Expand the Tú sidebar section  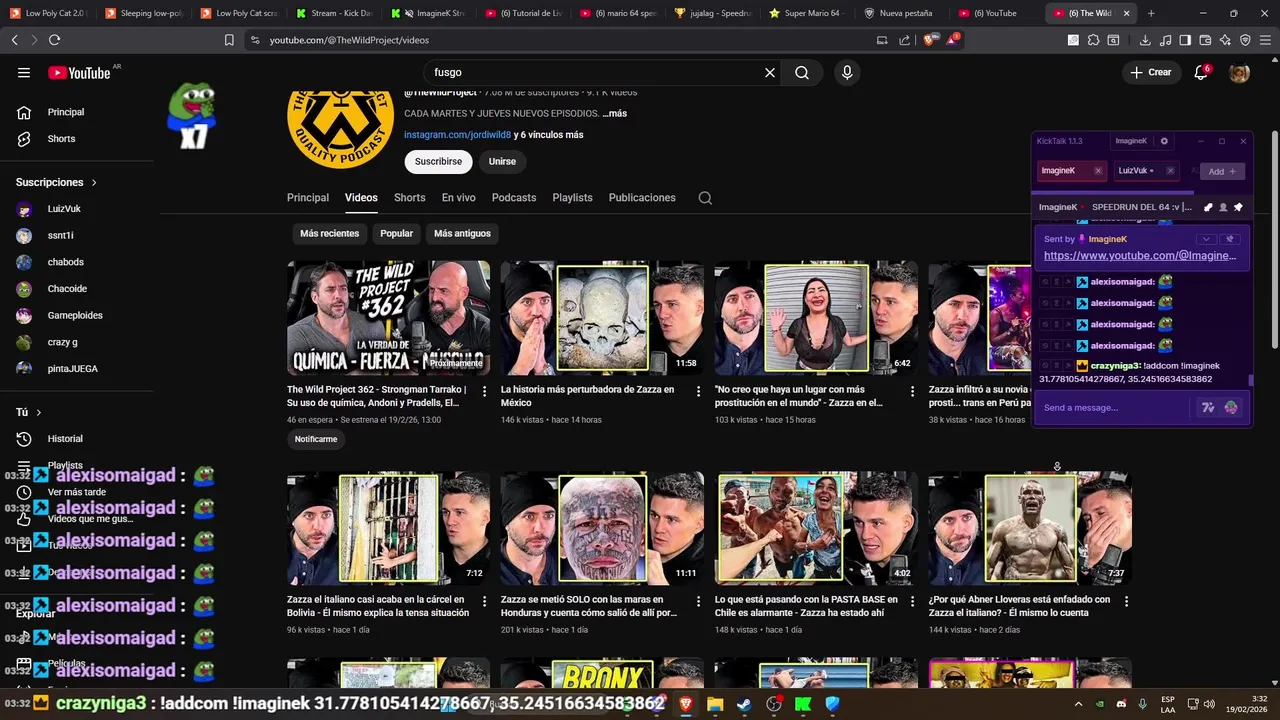[x=29, y=412]
